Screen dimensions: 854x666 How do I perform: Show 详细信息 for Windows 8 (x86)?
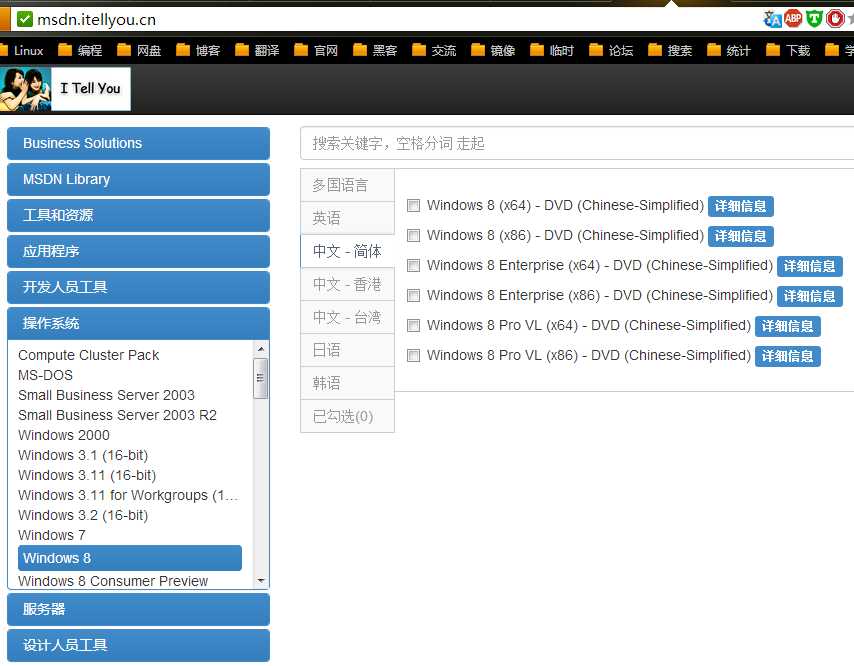[740, 236]
